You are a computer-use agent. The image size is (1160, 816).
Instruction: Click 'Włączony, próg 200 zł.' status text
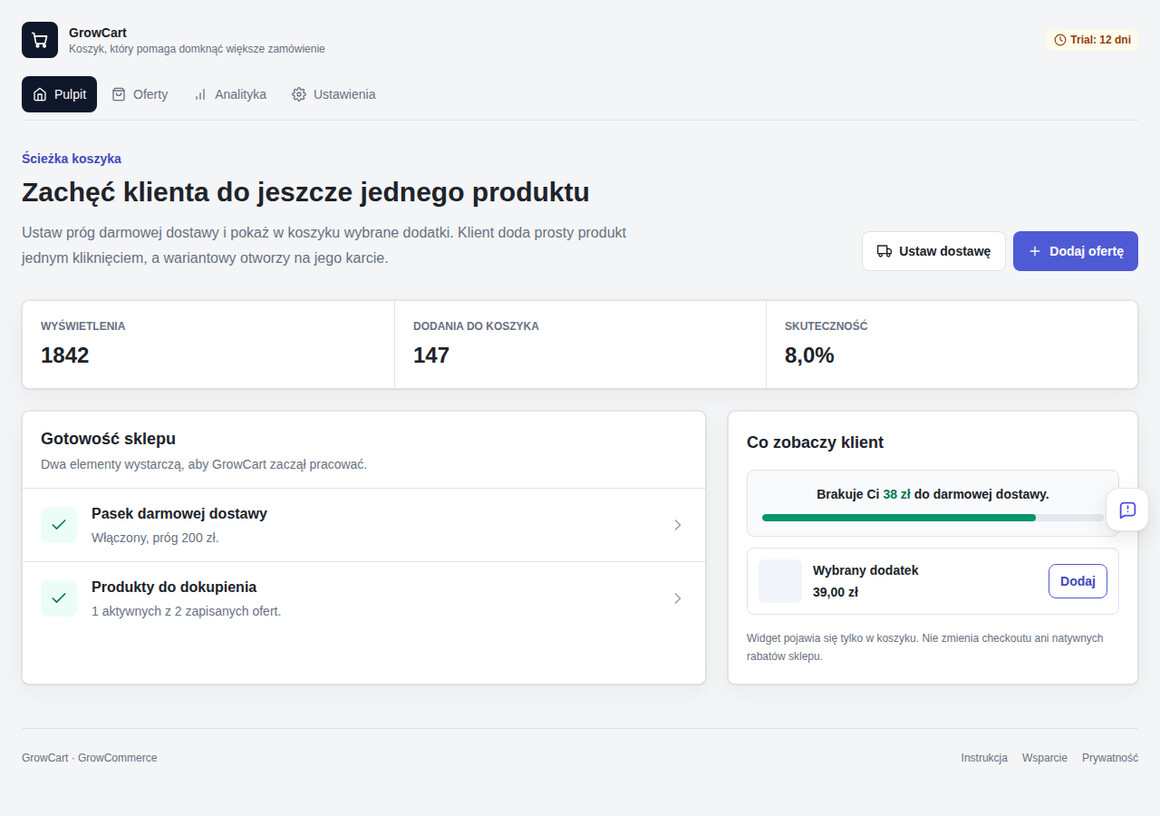tap(155, 538)
